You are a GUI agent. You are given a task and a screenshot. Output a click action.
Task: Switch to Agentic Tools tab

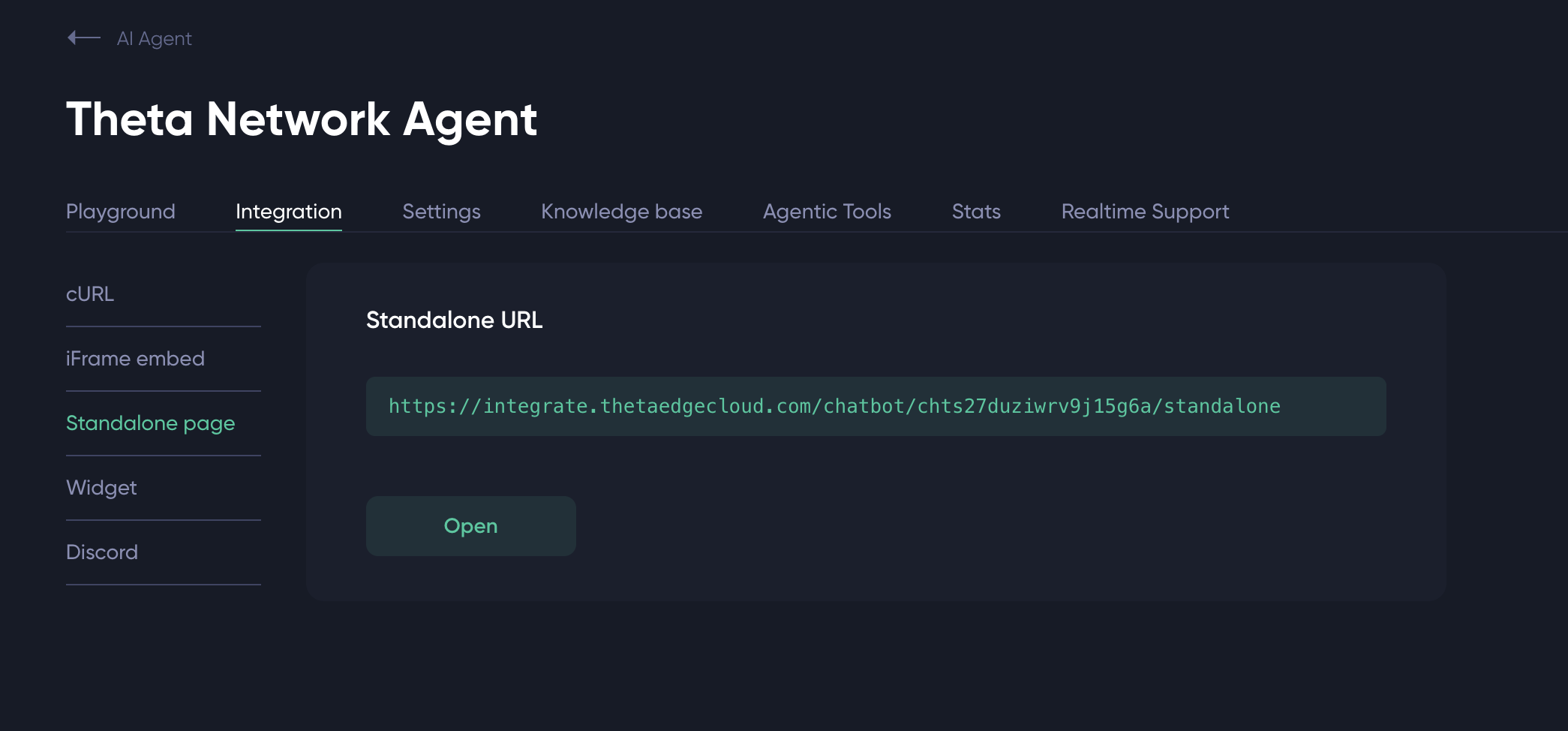827,212
